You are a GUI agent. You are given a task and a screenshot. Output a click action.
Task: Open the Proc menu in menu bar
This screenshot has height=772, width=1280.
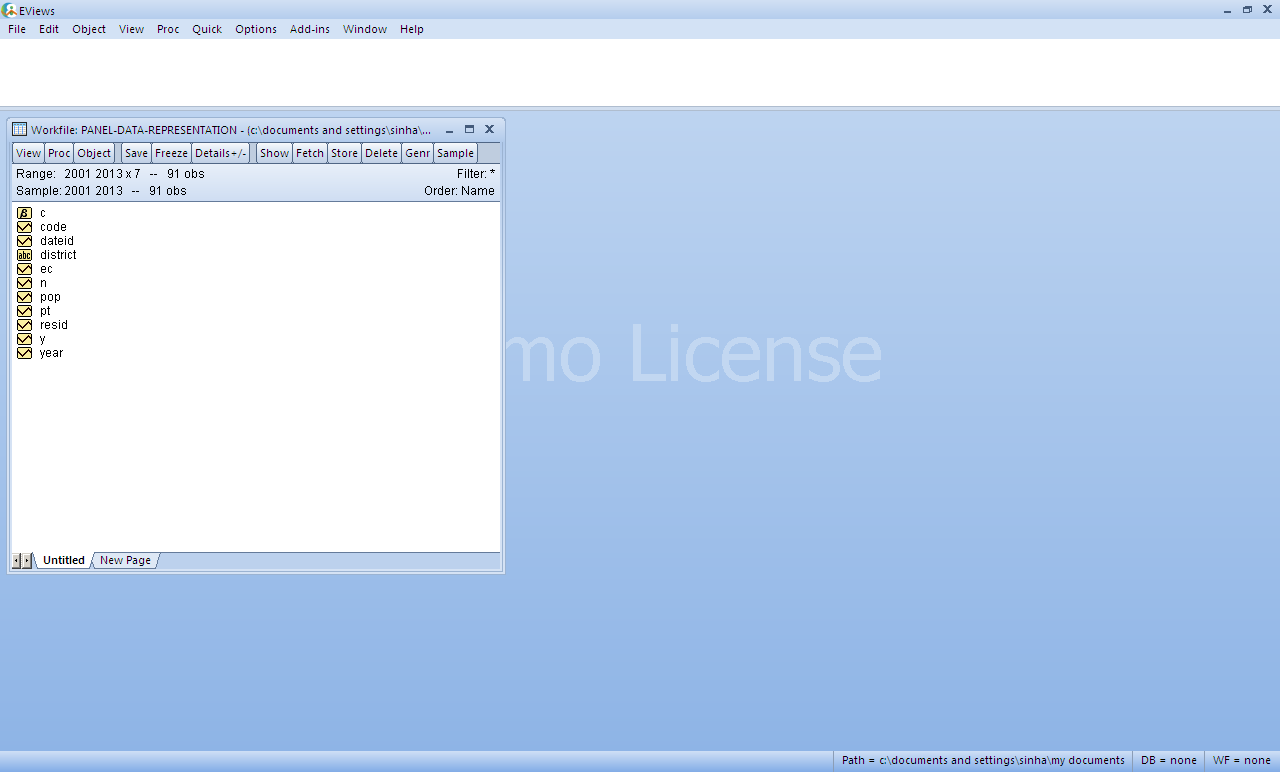click(x=168, y=29)
